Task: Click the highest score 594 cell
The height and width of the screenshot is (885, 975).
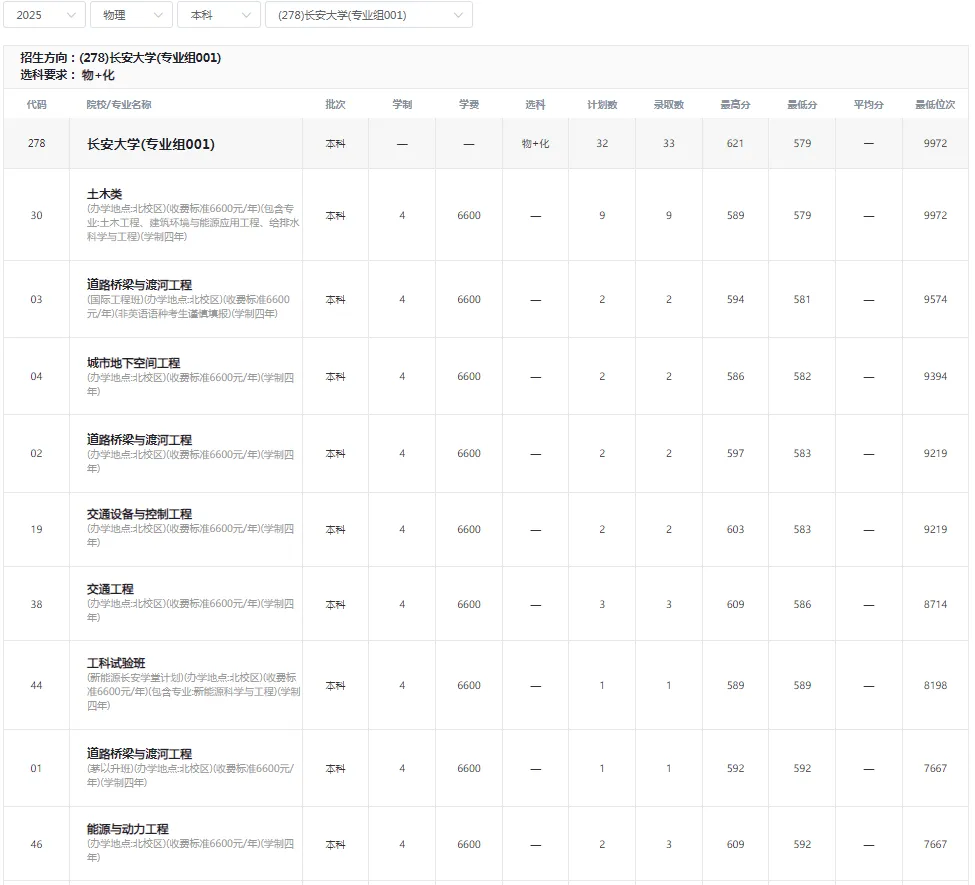Action: point(735,299)
